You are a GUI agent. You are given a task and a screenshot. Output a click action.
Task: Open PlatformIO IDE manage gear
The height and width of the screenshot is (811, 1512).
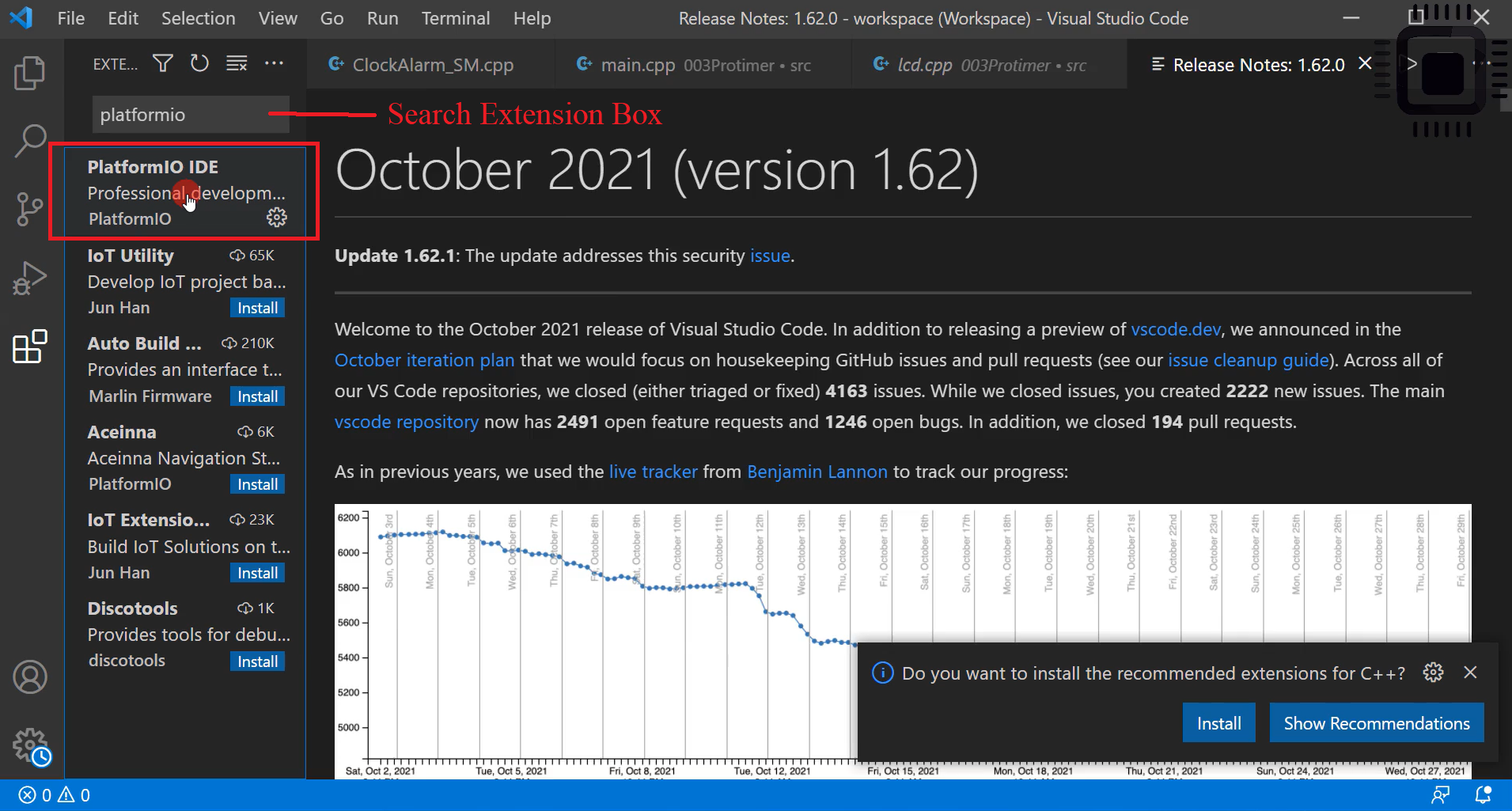click(x=277, y=218)
